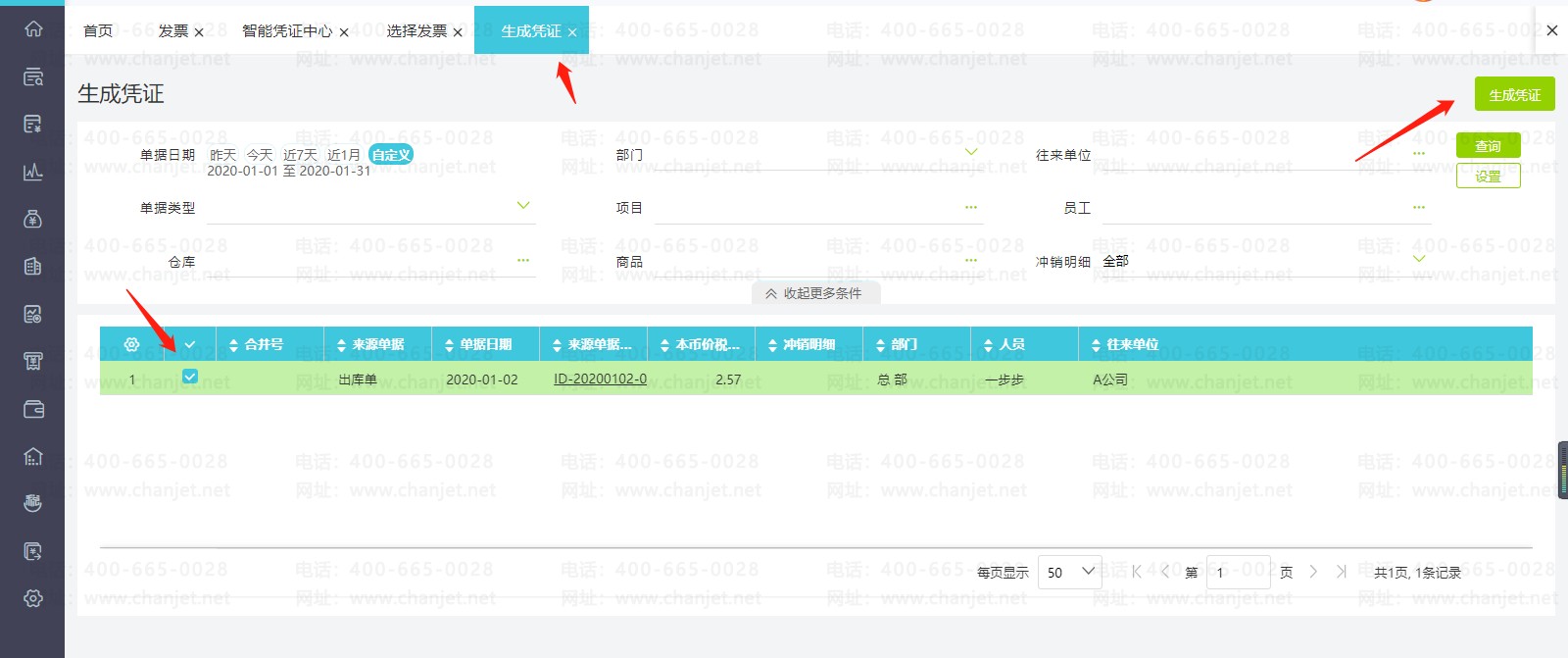Open the home icon in the sidebar
1568x658 pixels.
point(33,28)
